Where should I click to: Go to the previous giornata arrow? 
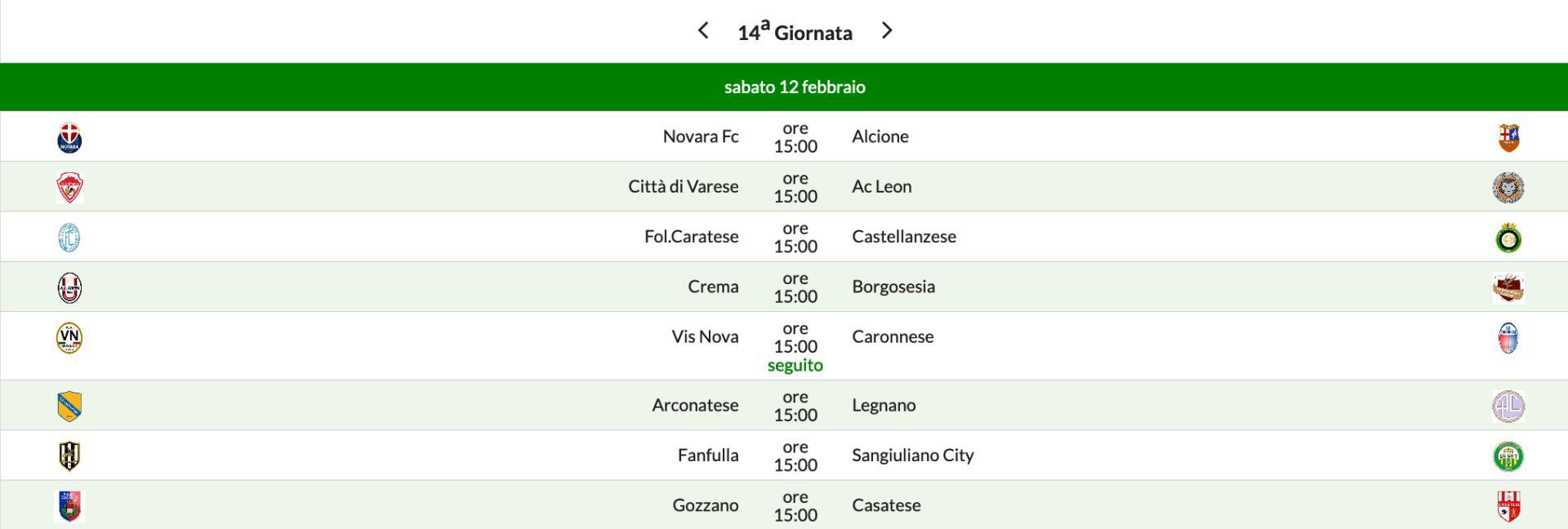pyautogui.click(x=703, y=31)
